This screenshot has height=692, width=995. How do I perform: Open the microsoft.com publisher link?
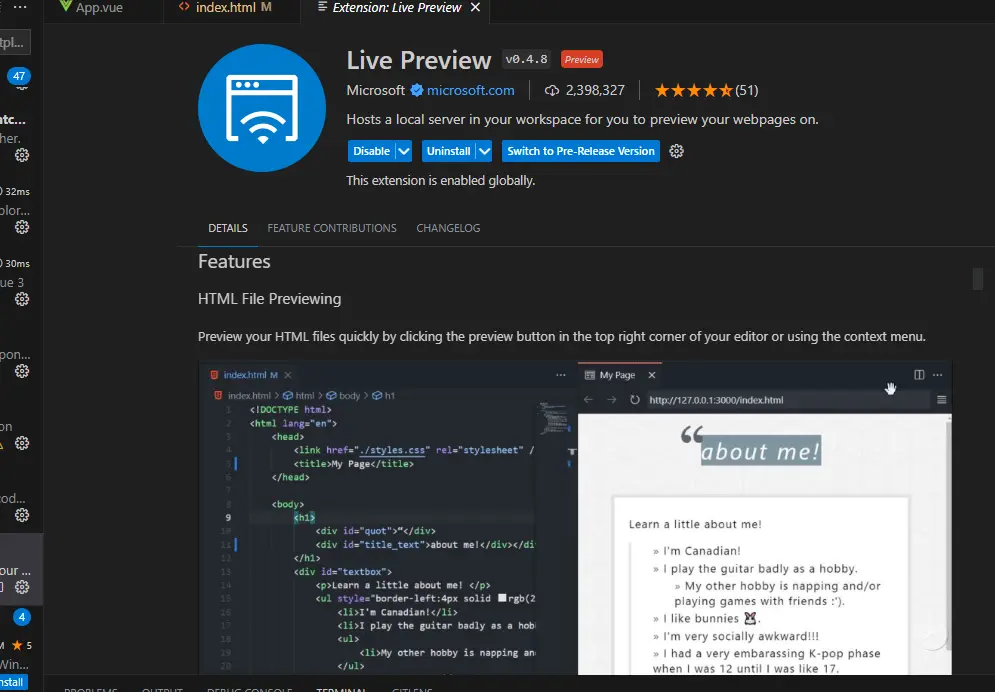pyautogui.click(x=470, y=90)
